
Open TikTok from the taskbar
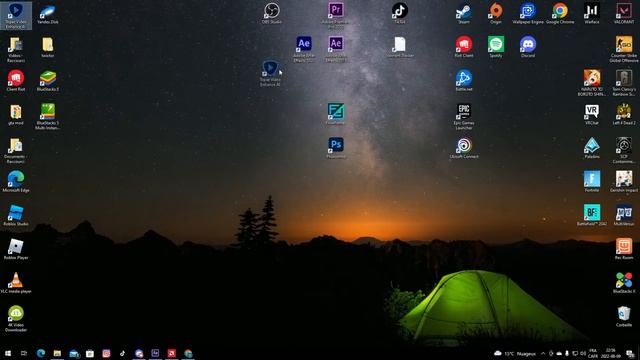coord(122,353)
